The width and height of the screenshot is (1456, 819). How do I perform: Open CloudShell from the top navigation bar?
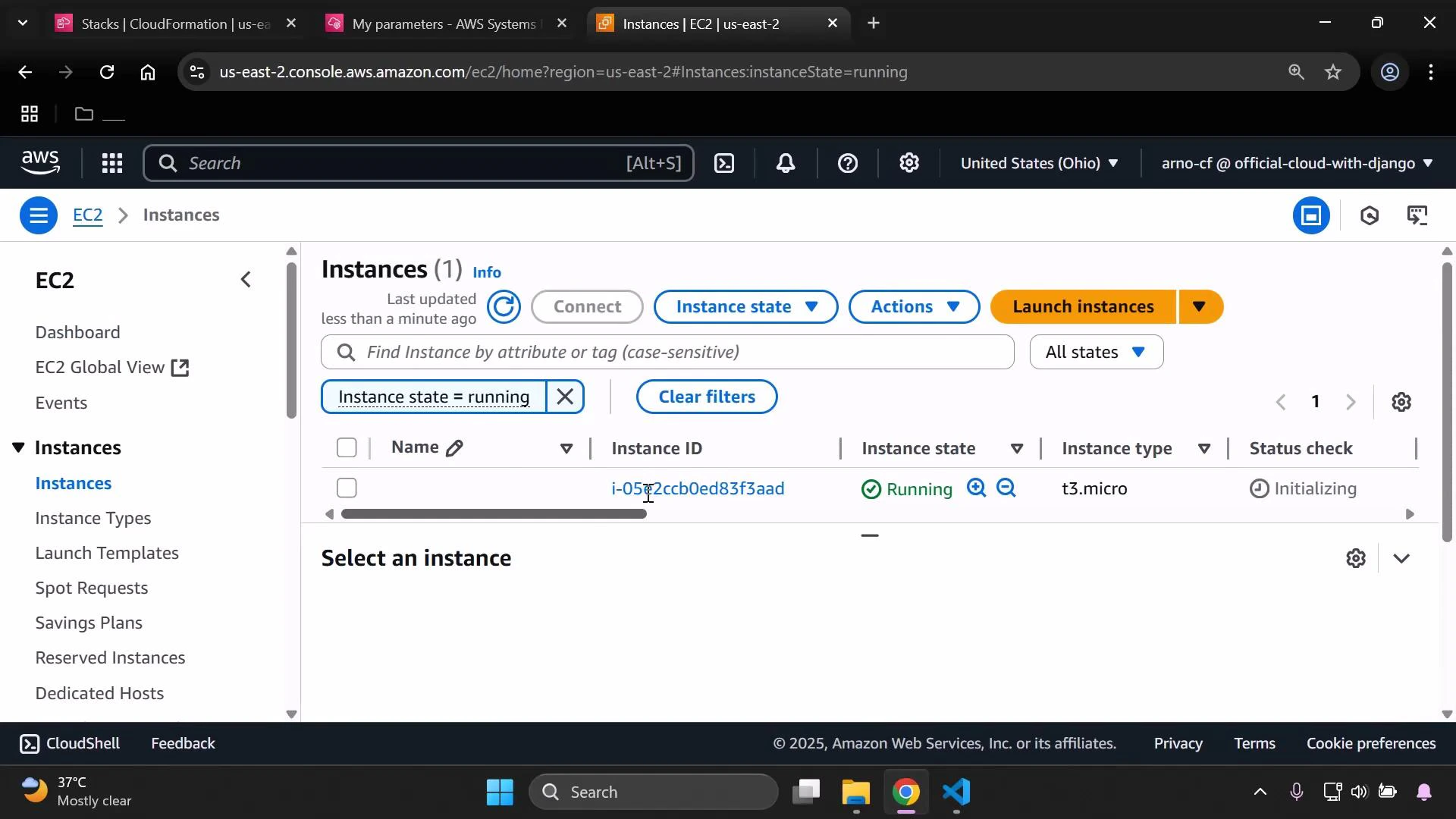pos(724,163)
